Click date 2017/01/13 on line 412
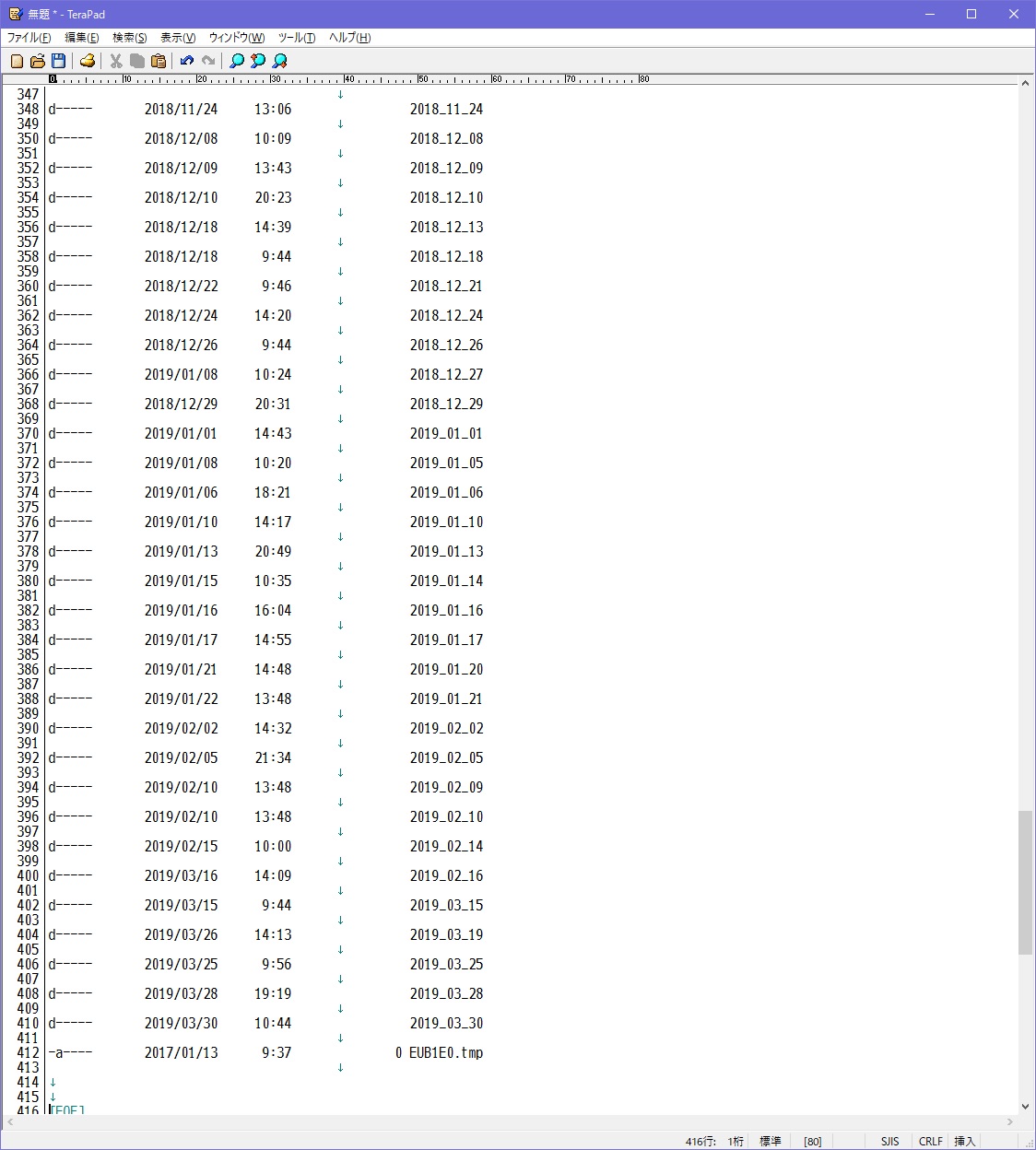This screenshot has width=1036, height=1150. click(182, 1052)
